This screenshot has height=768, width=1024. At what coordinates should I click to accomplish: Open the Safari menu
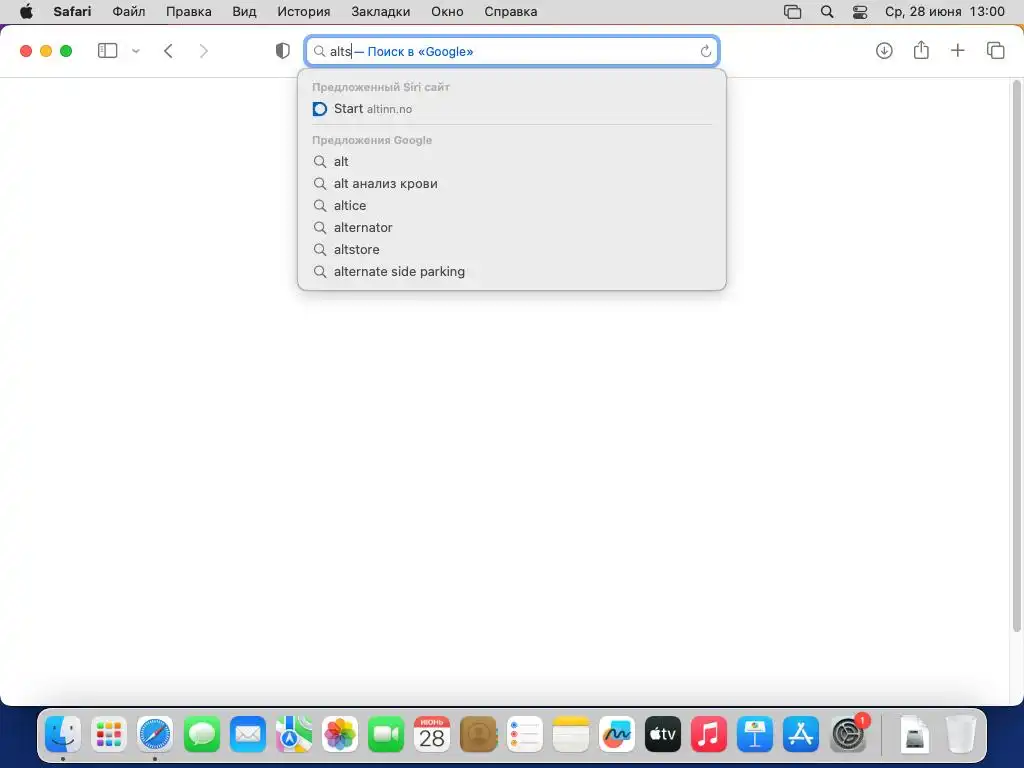(x=72, y=12)
